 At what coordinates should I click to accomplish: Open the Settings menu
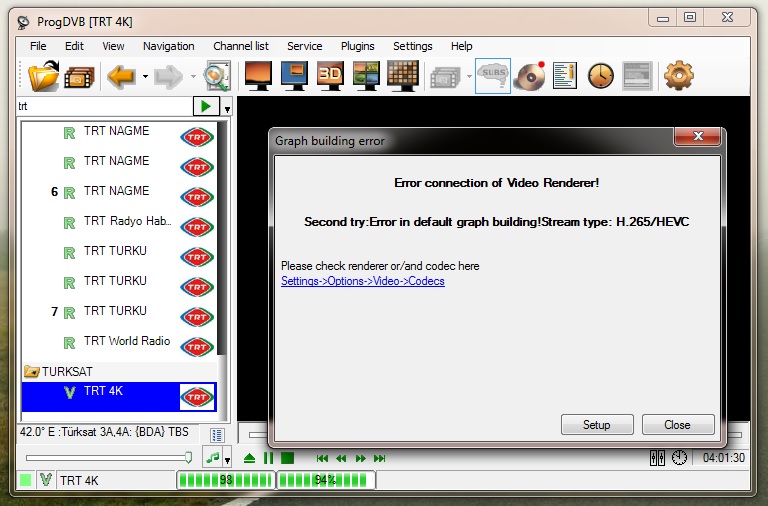point(412,46)
